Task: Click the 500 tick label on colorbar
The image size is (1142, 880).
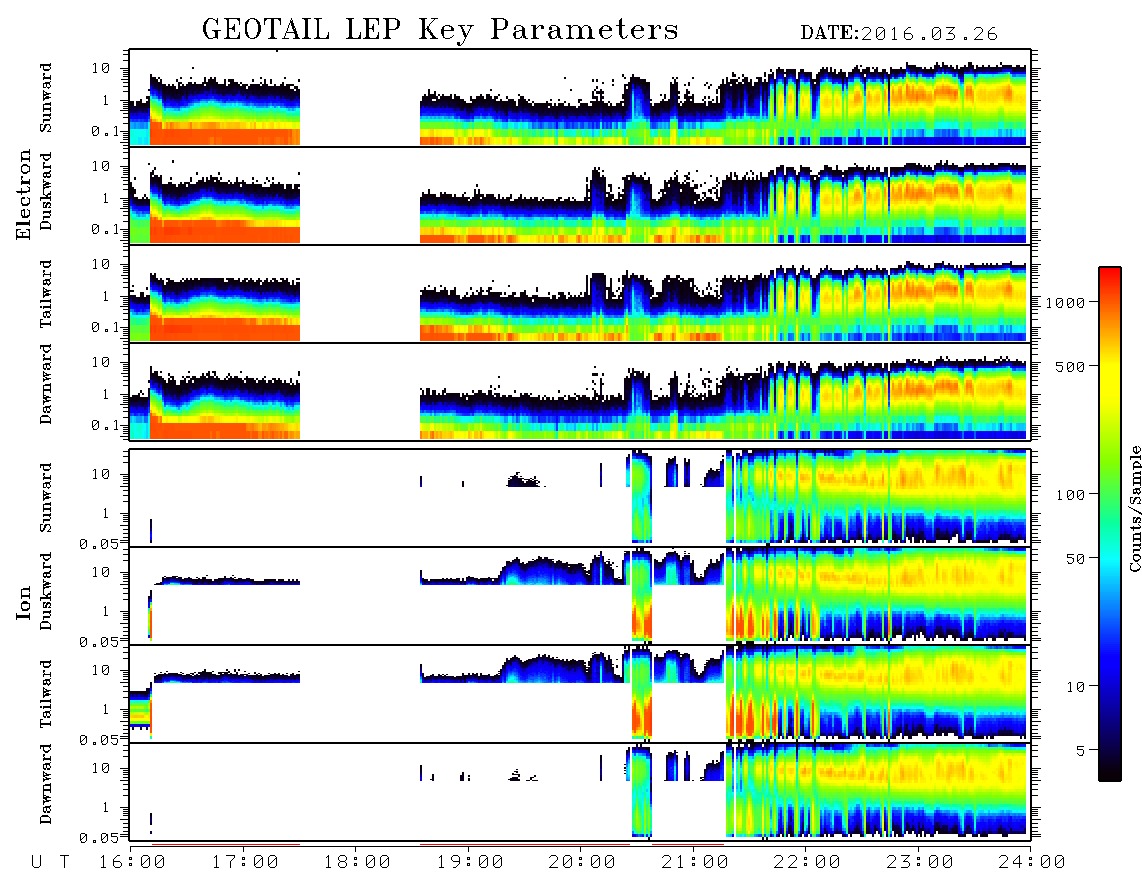Action: coord(1071,366)
